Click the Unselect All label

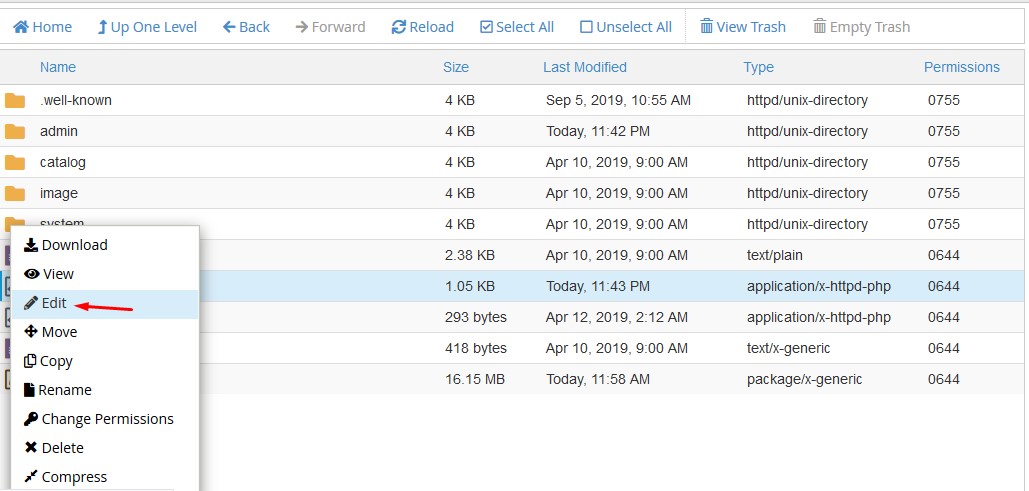tap(634, 27)
